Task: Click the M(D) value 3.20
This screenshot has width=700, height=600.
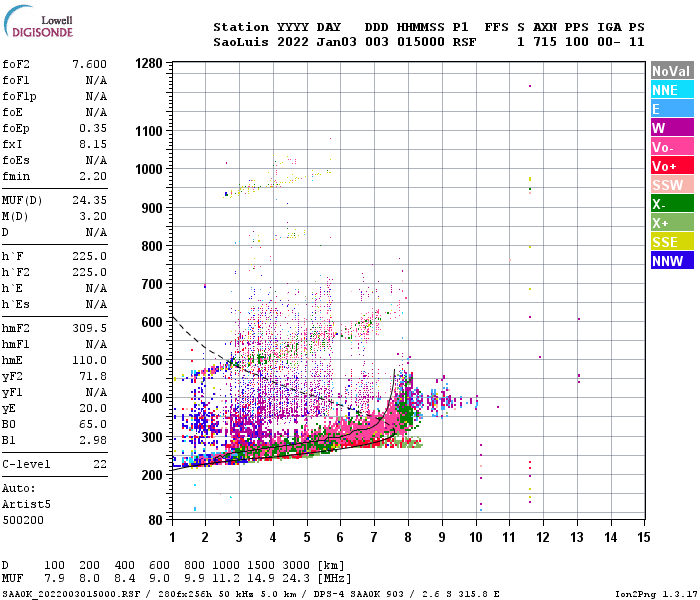Action: [93, 216]
